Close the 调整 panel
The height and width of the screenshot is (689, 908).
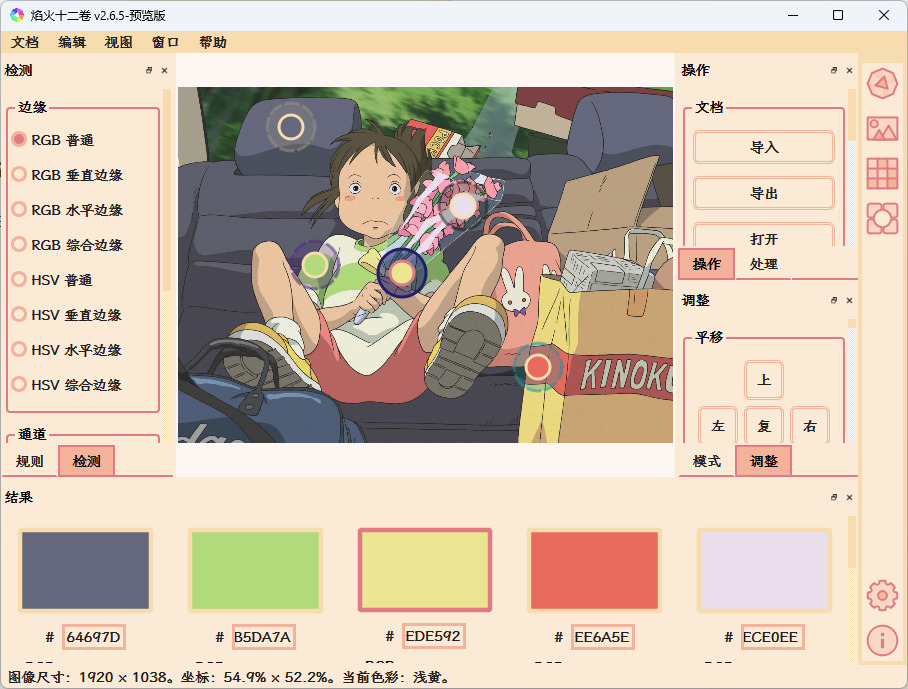coord(850,300)
